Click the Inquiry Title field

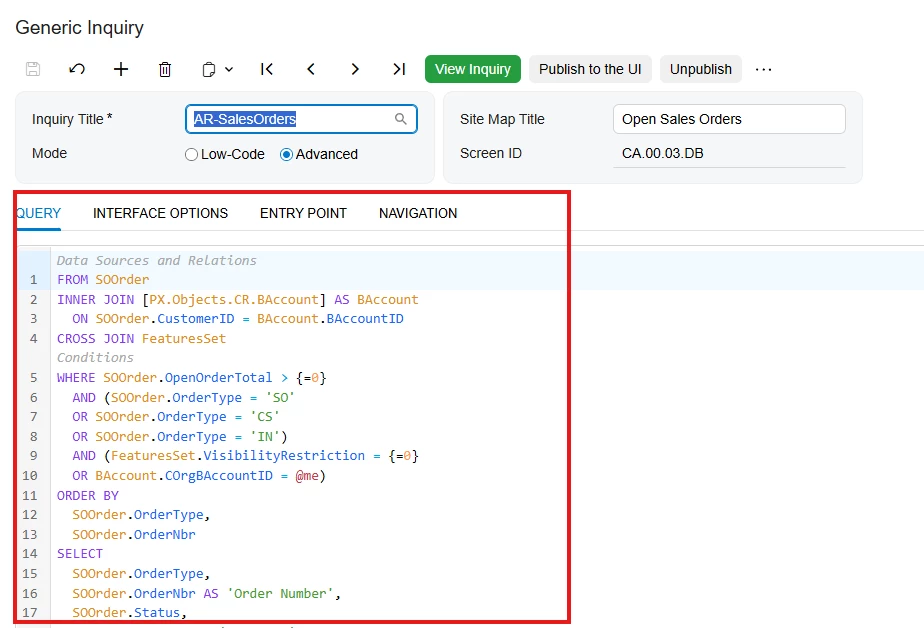301,119
